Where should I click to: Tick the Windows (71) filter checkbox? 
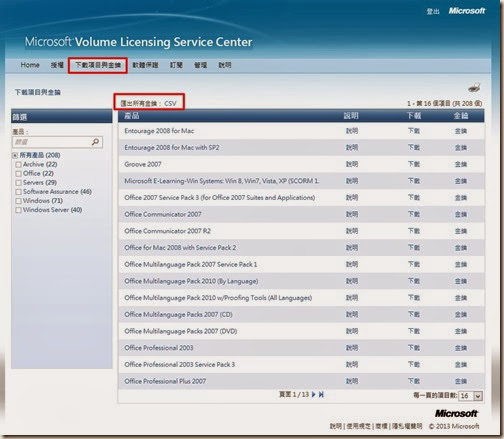19,201
